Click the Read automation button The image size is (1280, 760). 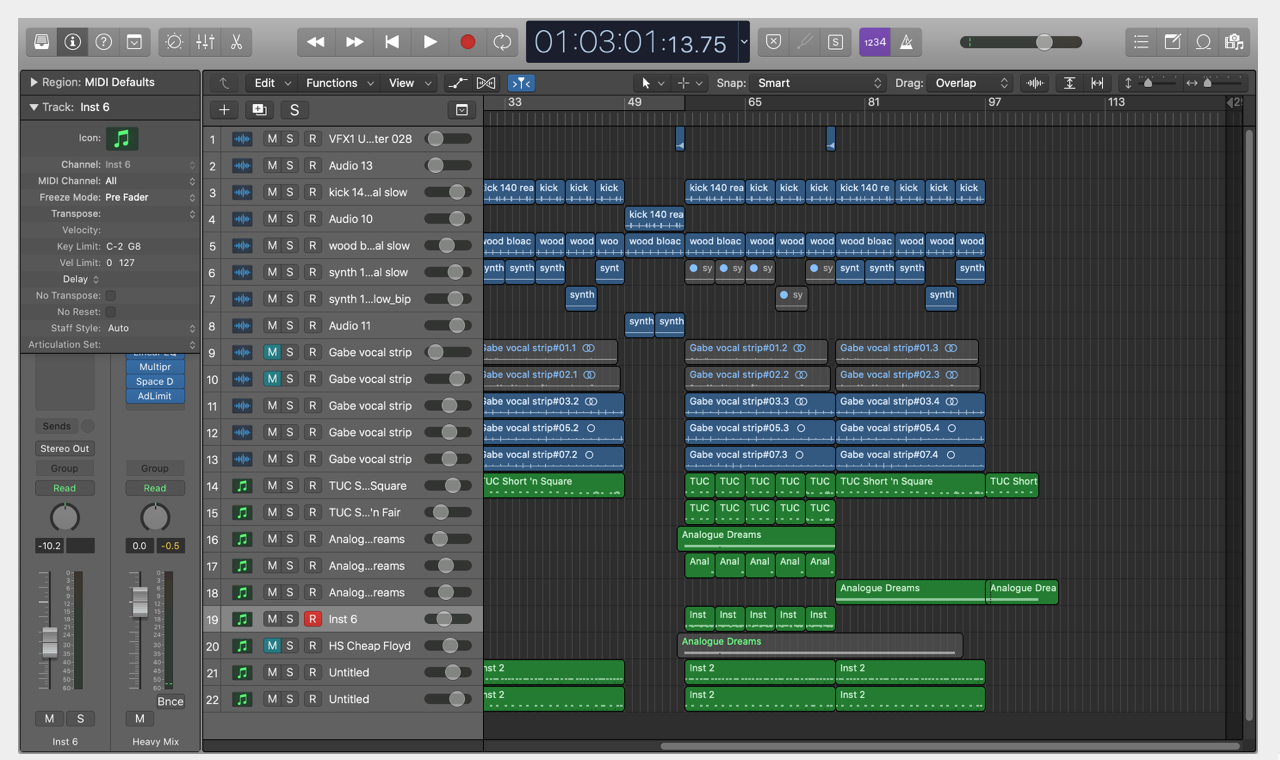click(x=65, y=488)
